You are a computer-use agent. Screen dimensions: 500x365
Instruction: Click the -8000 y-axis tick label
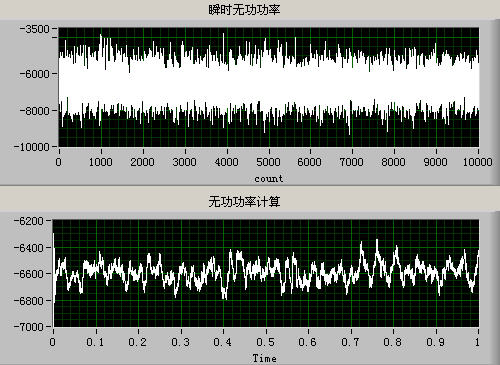[x=35, y=111]
